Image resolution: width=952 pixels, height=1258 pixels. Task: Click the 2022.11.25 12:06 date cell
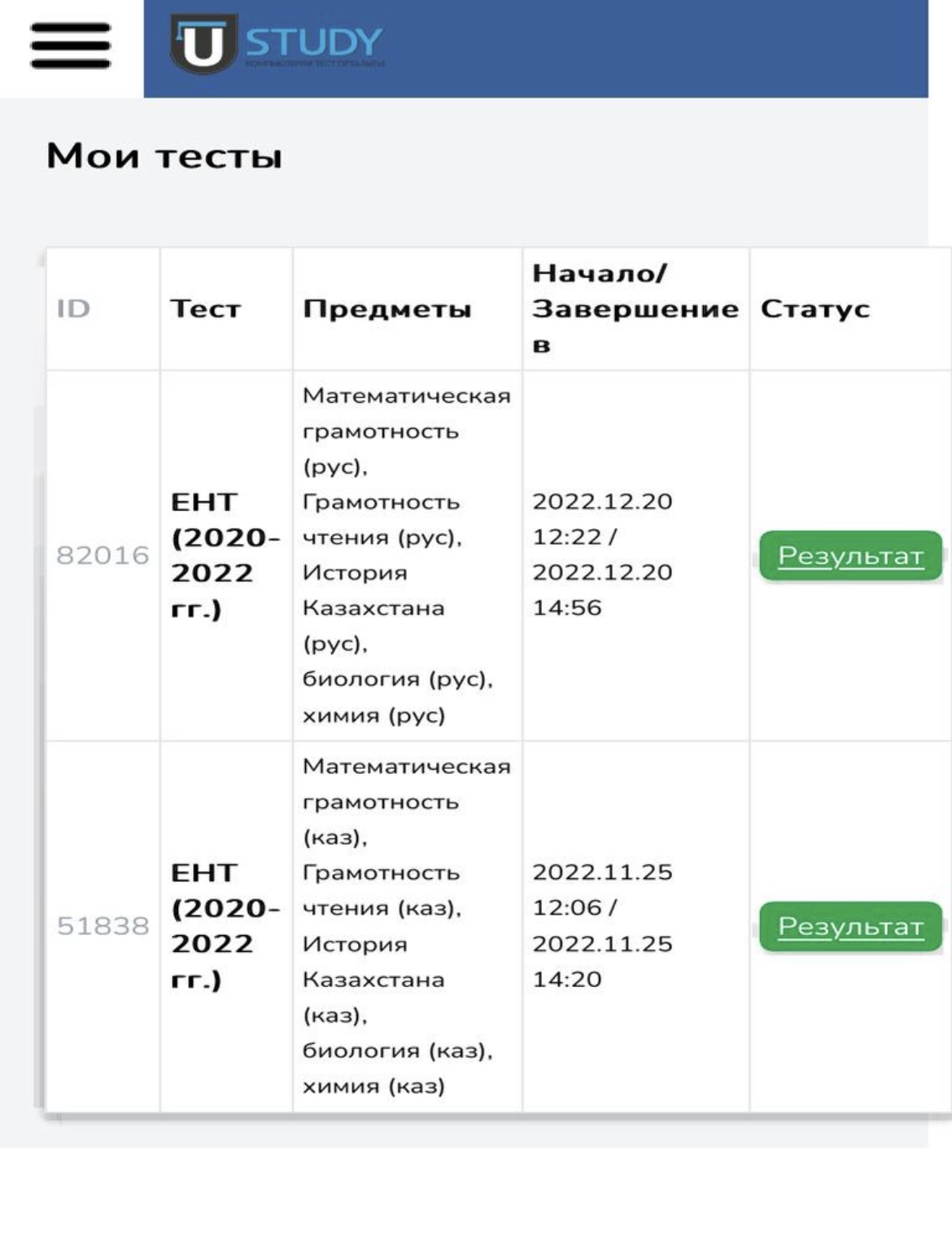(x=603, y=925)
